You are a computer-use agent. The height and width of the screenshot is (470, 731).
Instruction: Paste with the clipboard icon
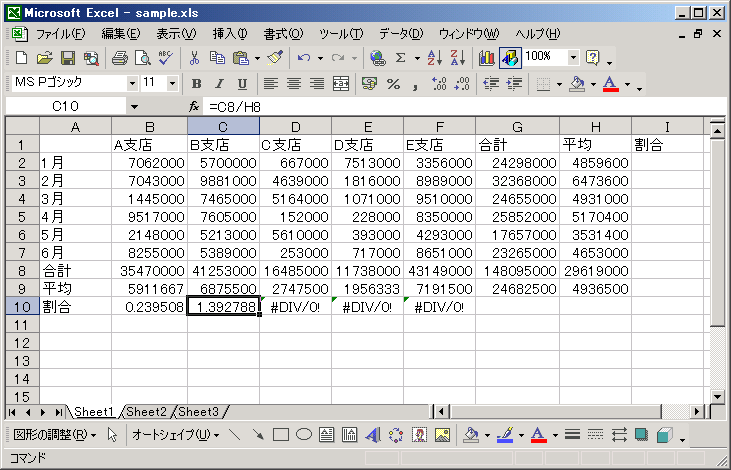pos(241,58)
